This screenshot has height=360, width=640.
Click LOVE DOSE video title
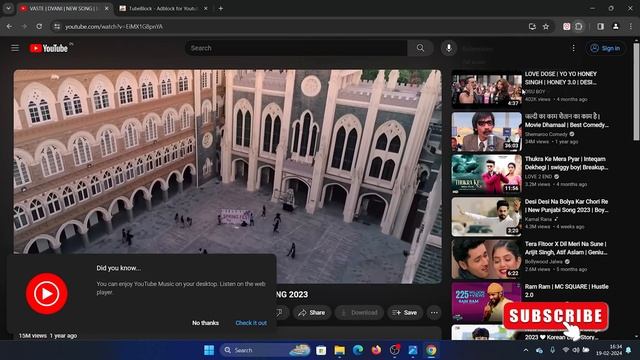561,78
